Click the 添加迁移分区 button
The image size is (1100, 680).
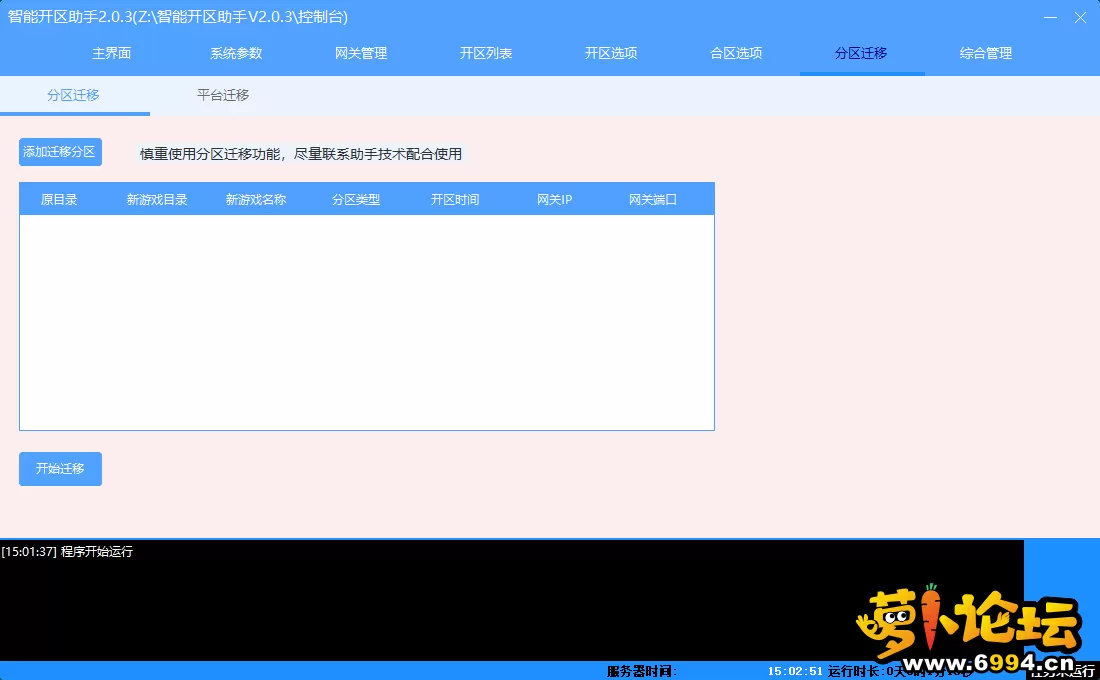click(x=60, y=152)
